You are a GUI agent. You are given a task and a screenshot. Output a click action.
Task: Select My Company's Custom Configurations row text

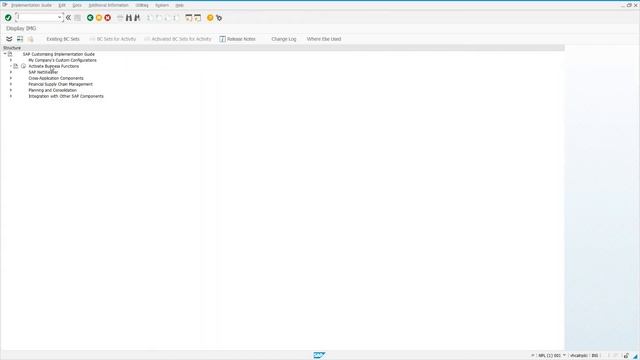coord(62,60)
